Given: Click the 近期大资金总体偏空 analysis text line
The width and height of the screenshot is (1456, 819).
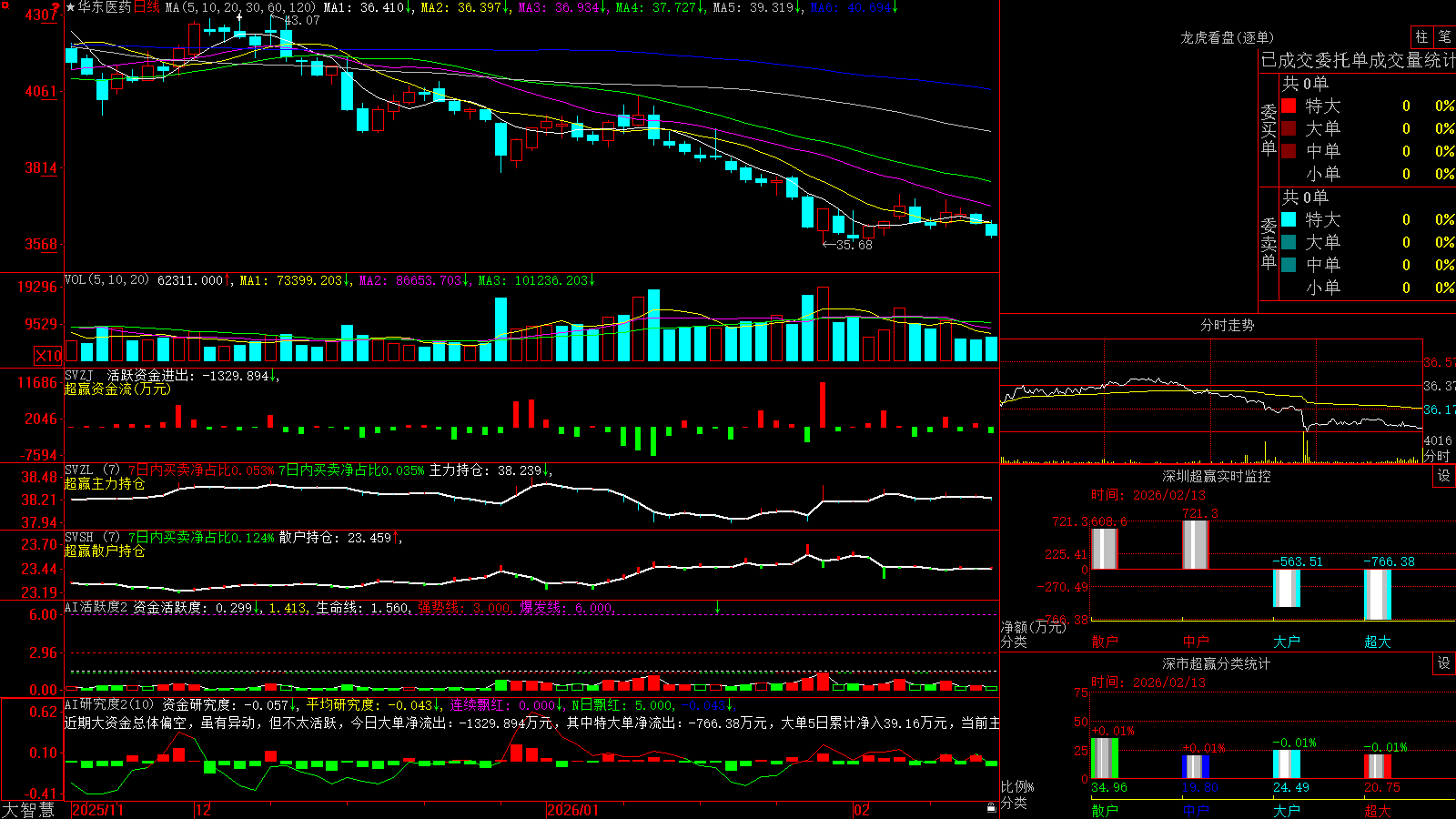Looking at the screenshot, I should 531,723.
